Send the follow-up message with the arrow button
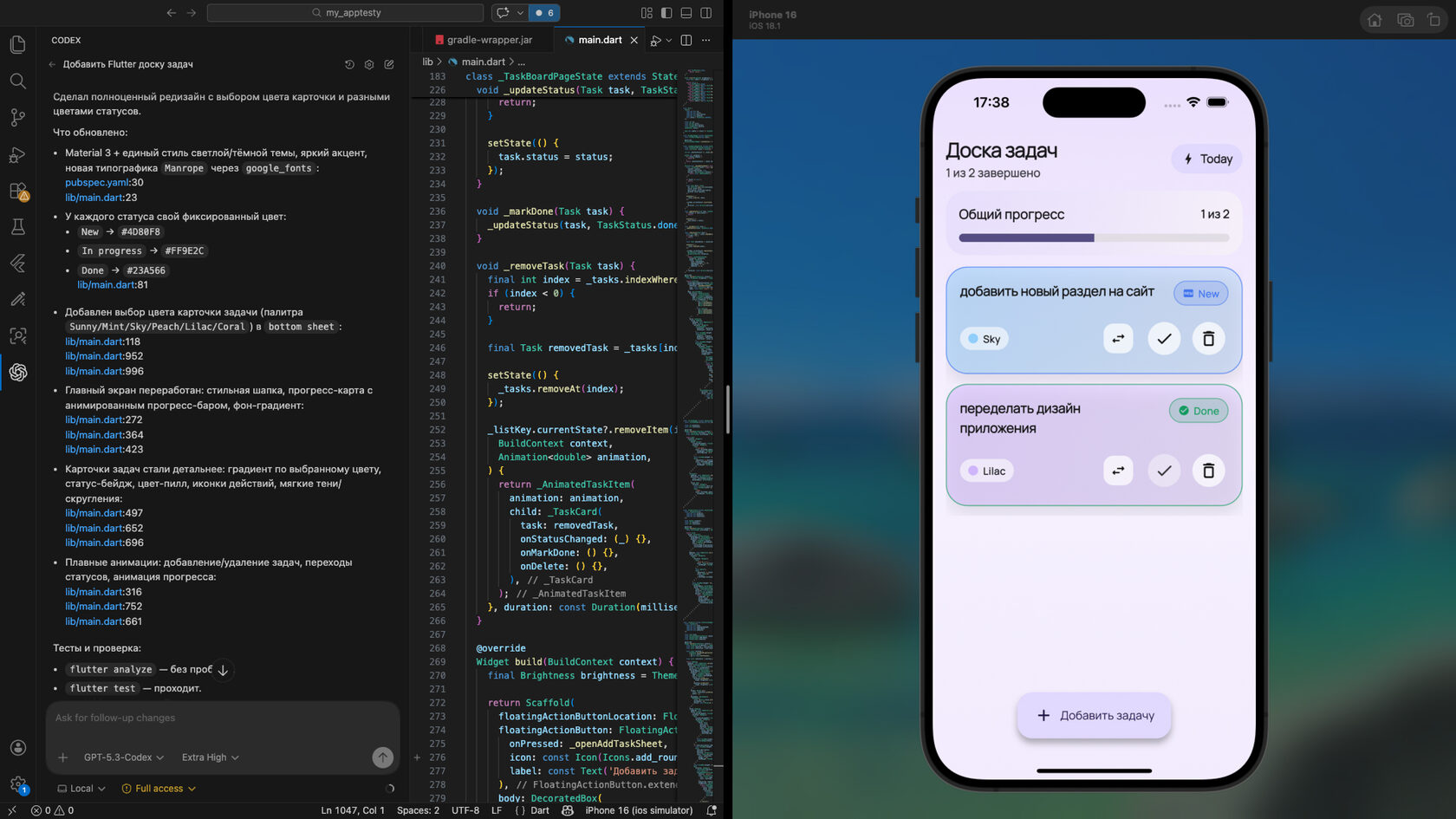 382,757
